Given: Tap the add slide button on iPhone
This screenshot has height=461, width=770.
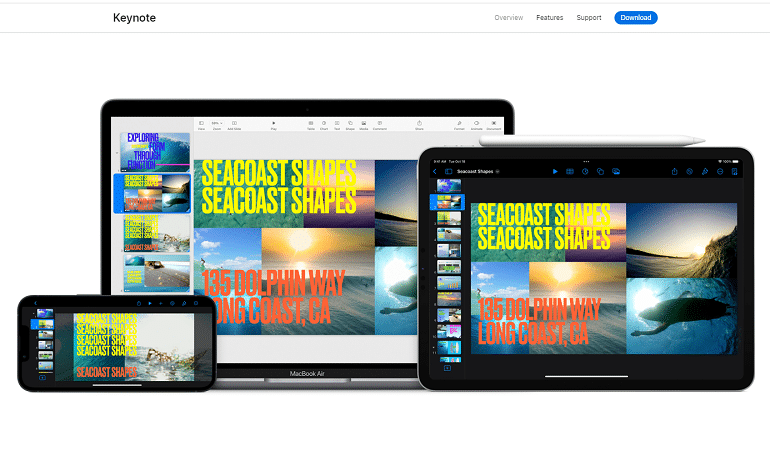Looking at the screenshot, I should click(x=42, y=378).
